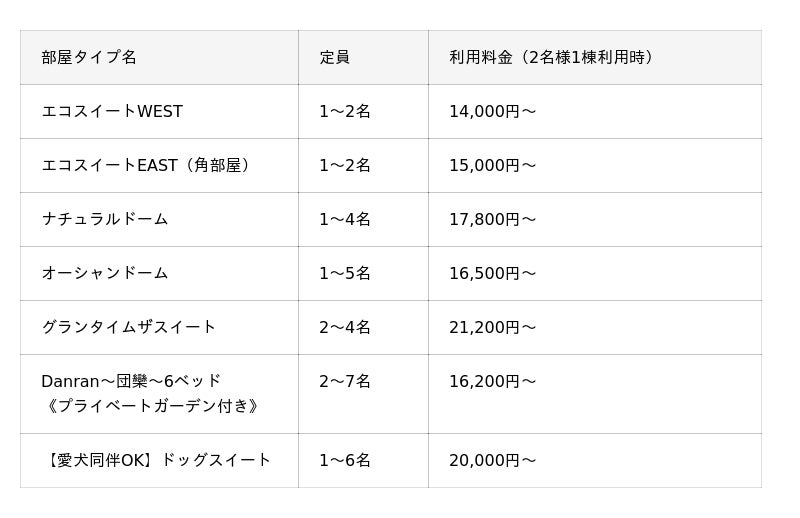Select the 【愛犬同伴OK】ドッグスイート room name
Image resolution: width=800 pixels, height=518 pixels.
157,460
